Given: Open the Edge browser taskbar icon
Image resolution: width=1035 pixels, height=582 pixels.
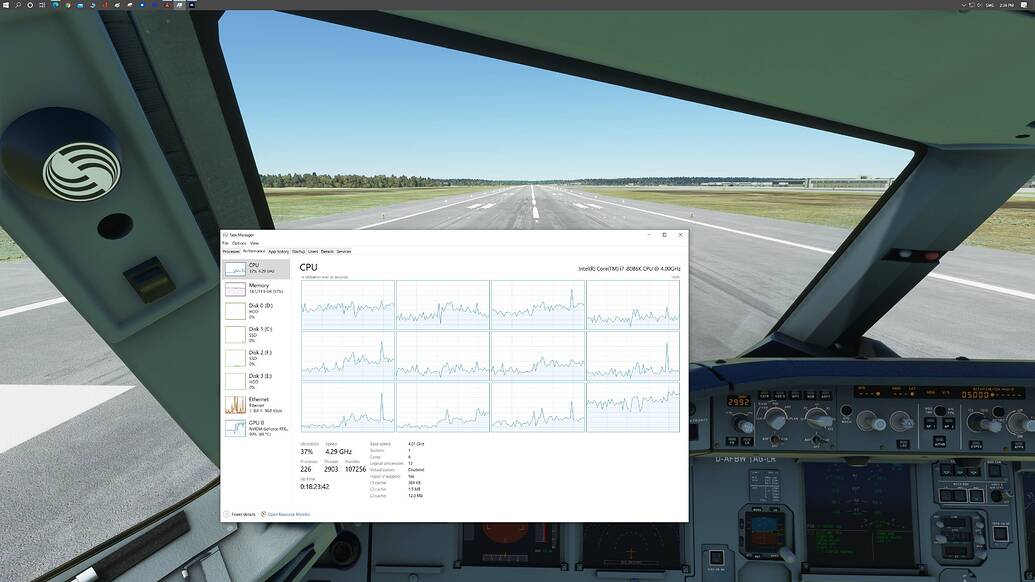Looking at the screenshot, I should pyautogui.click(x=55, y=4).
